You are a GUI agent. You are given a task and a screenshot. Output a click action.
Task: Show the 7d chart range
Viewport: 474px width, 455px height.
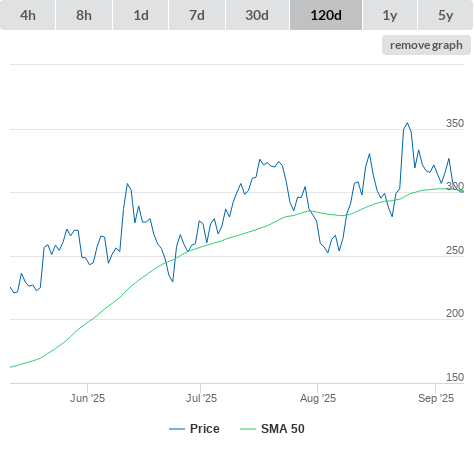[x=197, y=15]
